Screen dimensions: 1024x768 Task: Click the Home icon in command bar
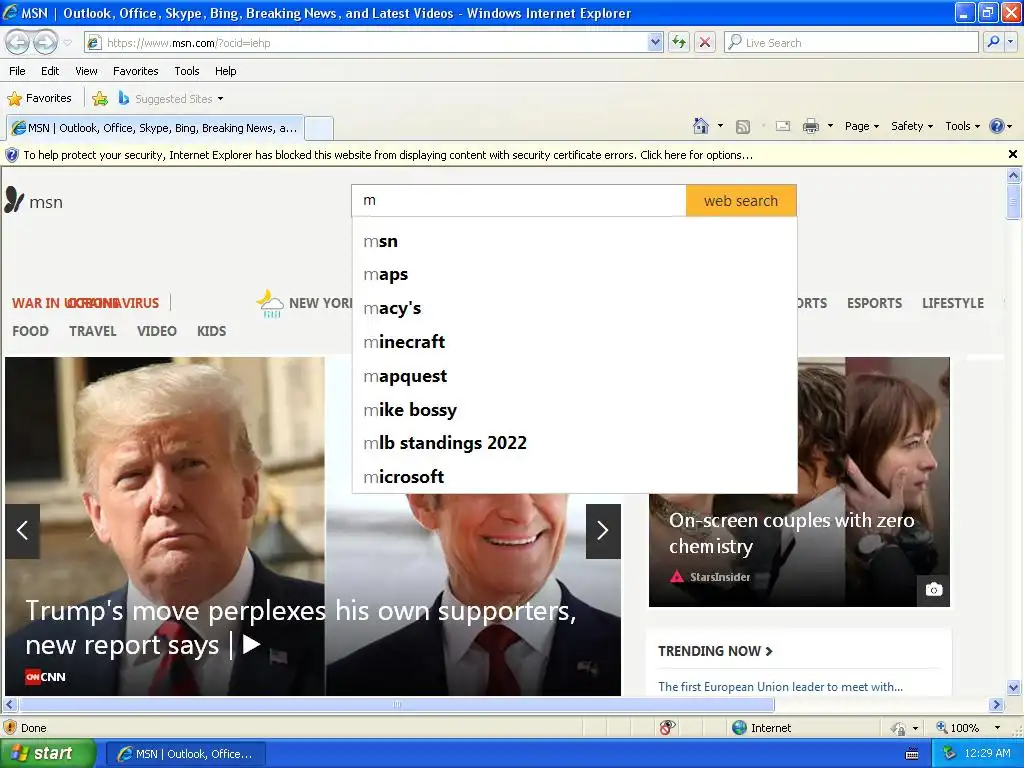pyautogui.click(x=701, y=126)
